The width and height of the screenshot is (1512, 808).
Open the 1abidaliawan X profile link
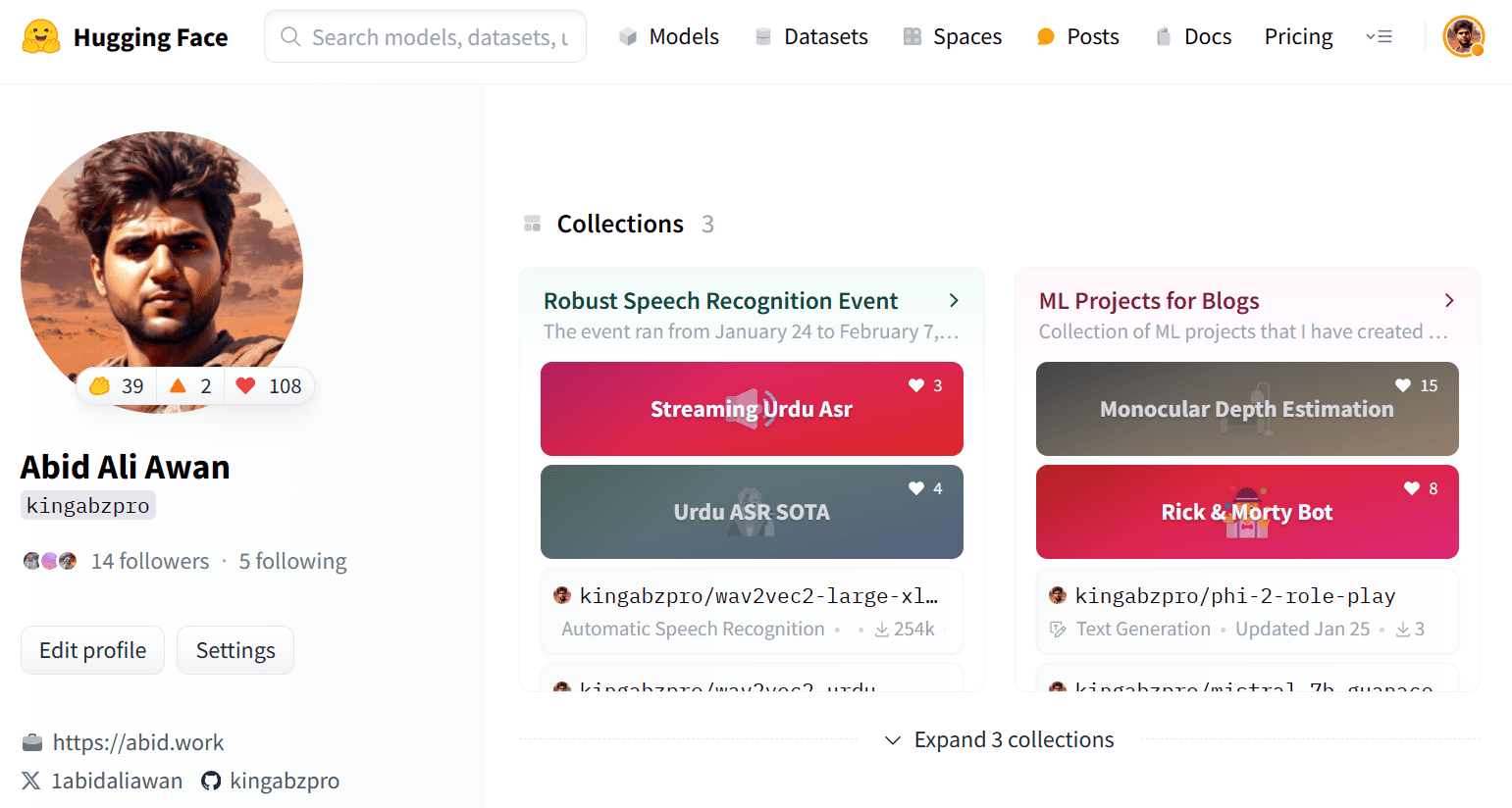pos(117,781)
